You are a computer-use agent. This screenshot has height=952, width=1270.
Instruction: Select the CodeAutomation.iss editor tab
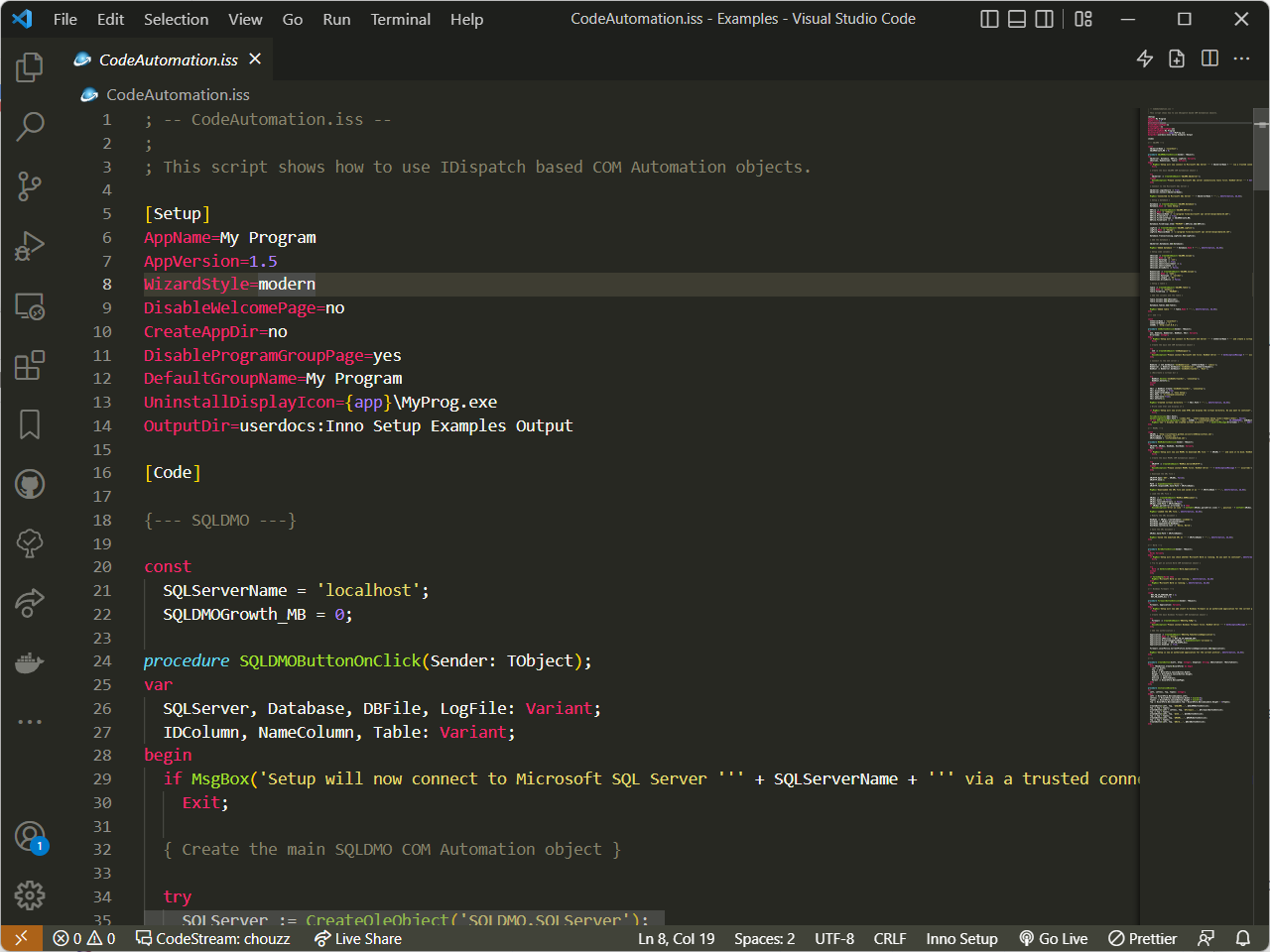(169, 59)
